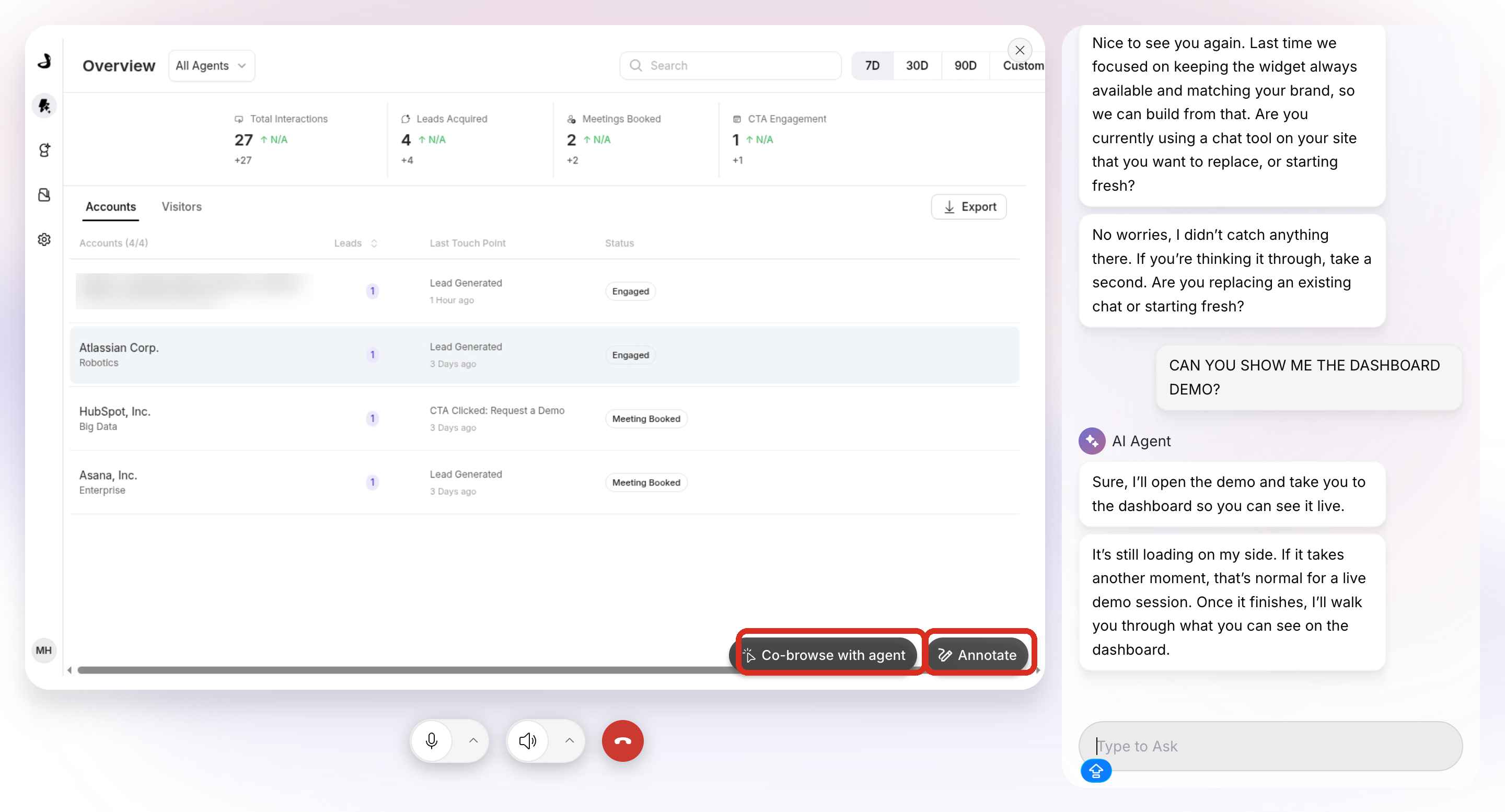Click Meeting Booked status of HubSpot, Inc.
This screenshot has height=812, width=1505.
tap(646, 419)
